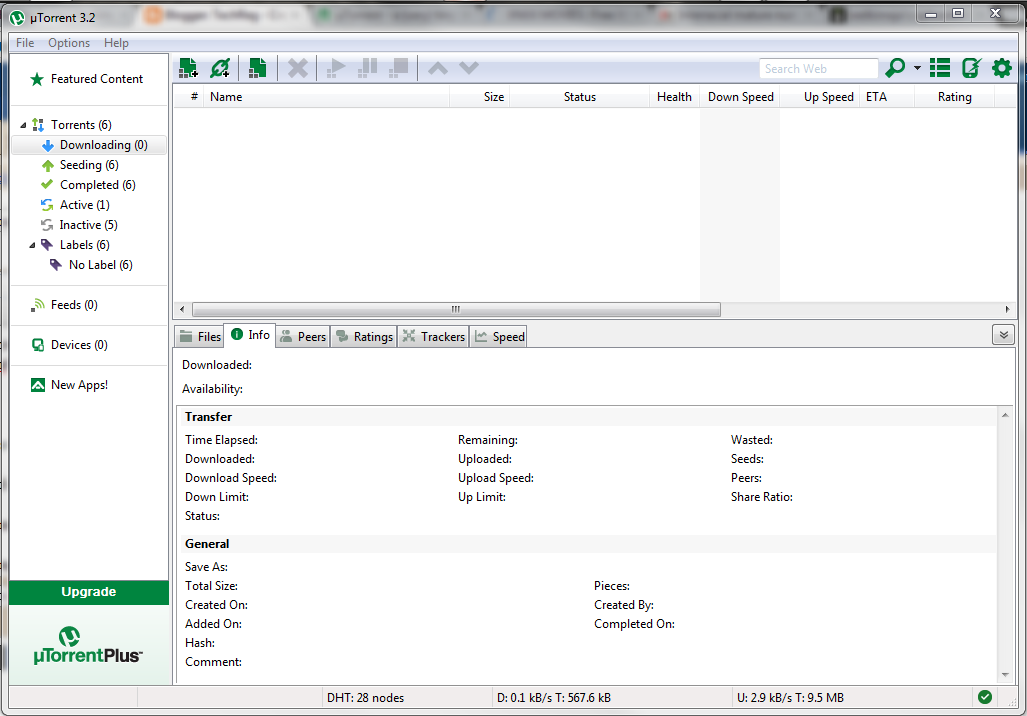Image resolution: width=1027 pixels, height=716 pixels.
Task: Open Feeds (0) in sidebar
Action: pyautogui.click(x=64, y=305)
